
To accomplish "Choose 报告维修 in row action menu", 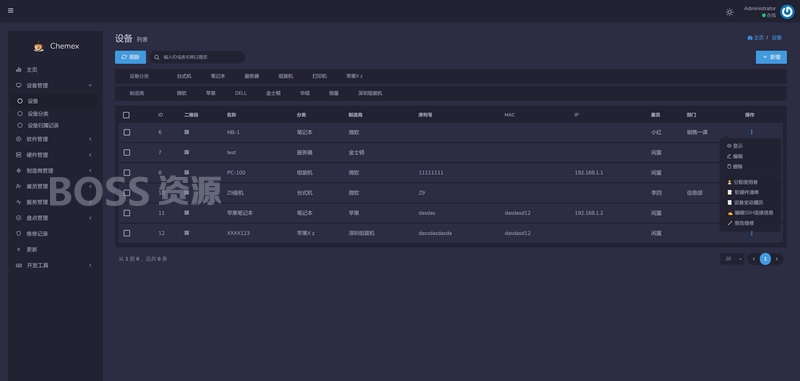I will (740, 223).
